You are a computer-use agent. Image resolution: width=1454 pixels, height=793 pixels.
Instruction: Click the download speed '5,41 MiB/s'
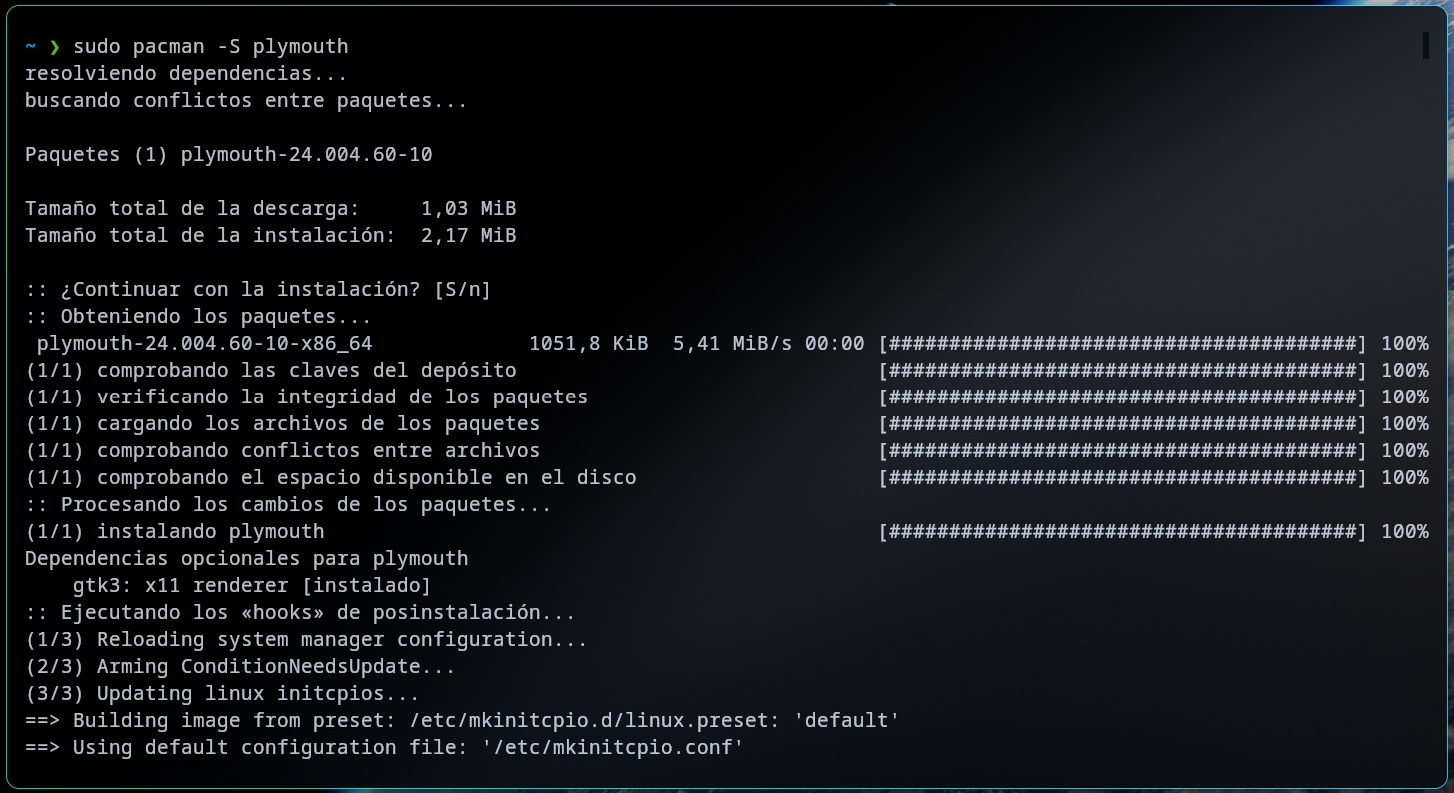pyautogui.click(x=732, y=343)
